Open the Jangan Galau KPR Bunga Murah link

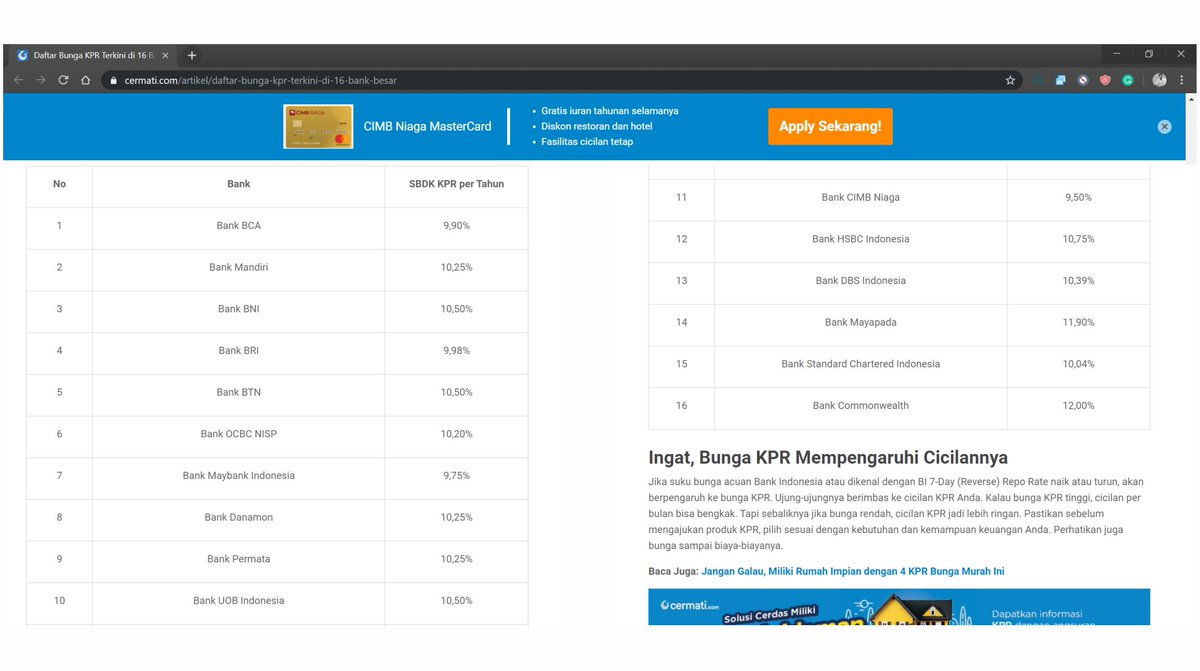point(853,571)
